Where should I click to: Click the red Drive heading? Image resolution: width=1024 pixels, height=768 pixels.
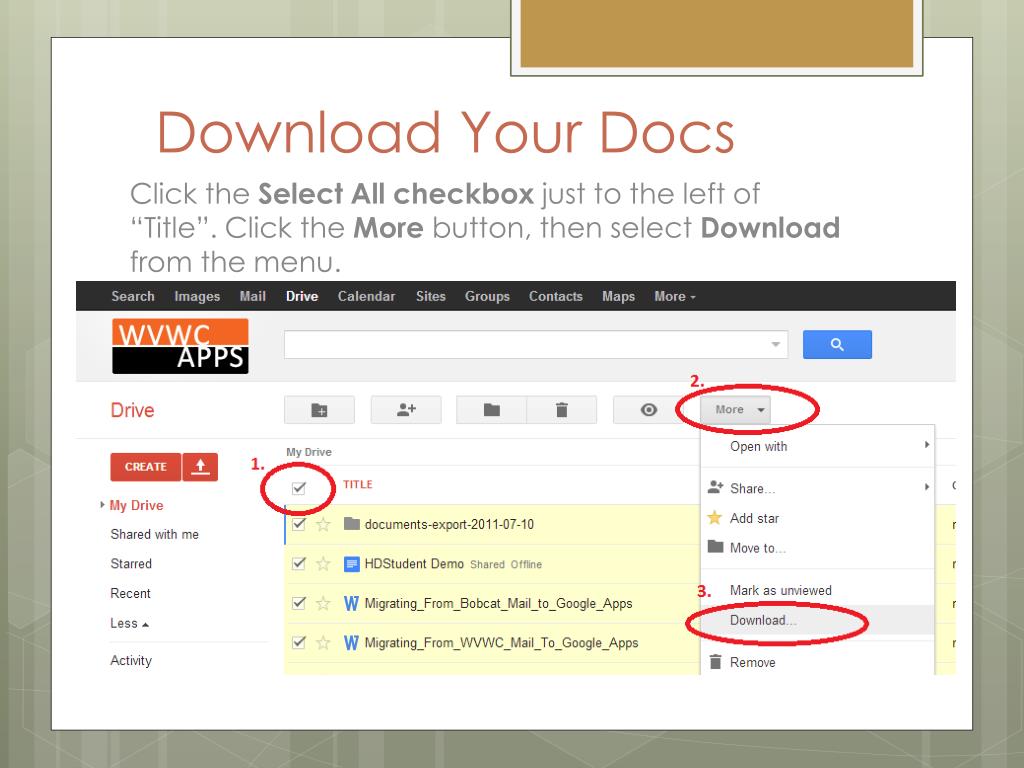[133, 410]
